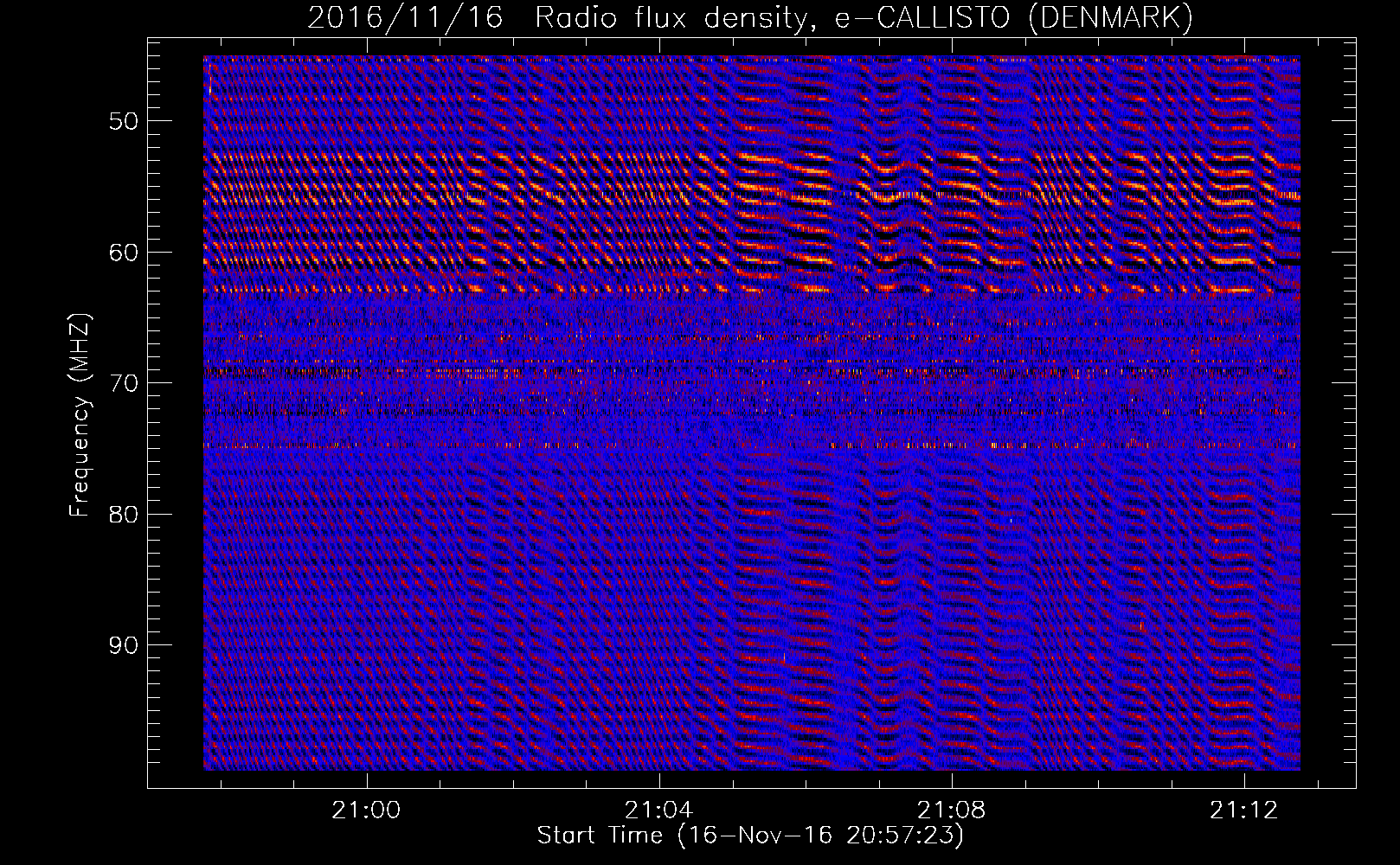Click the 'Start Time (16-Nov-16 20:57:23)' label
The width and height of the screenshot is (1400, 865).
[750, 836]
